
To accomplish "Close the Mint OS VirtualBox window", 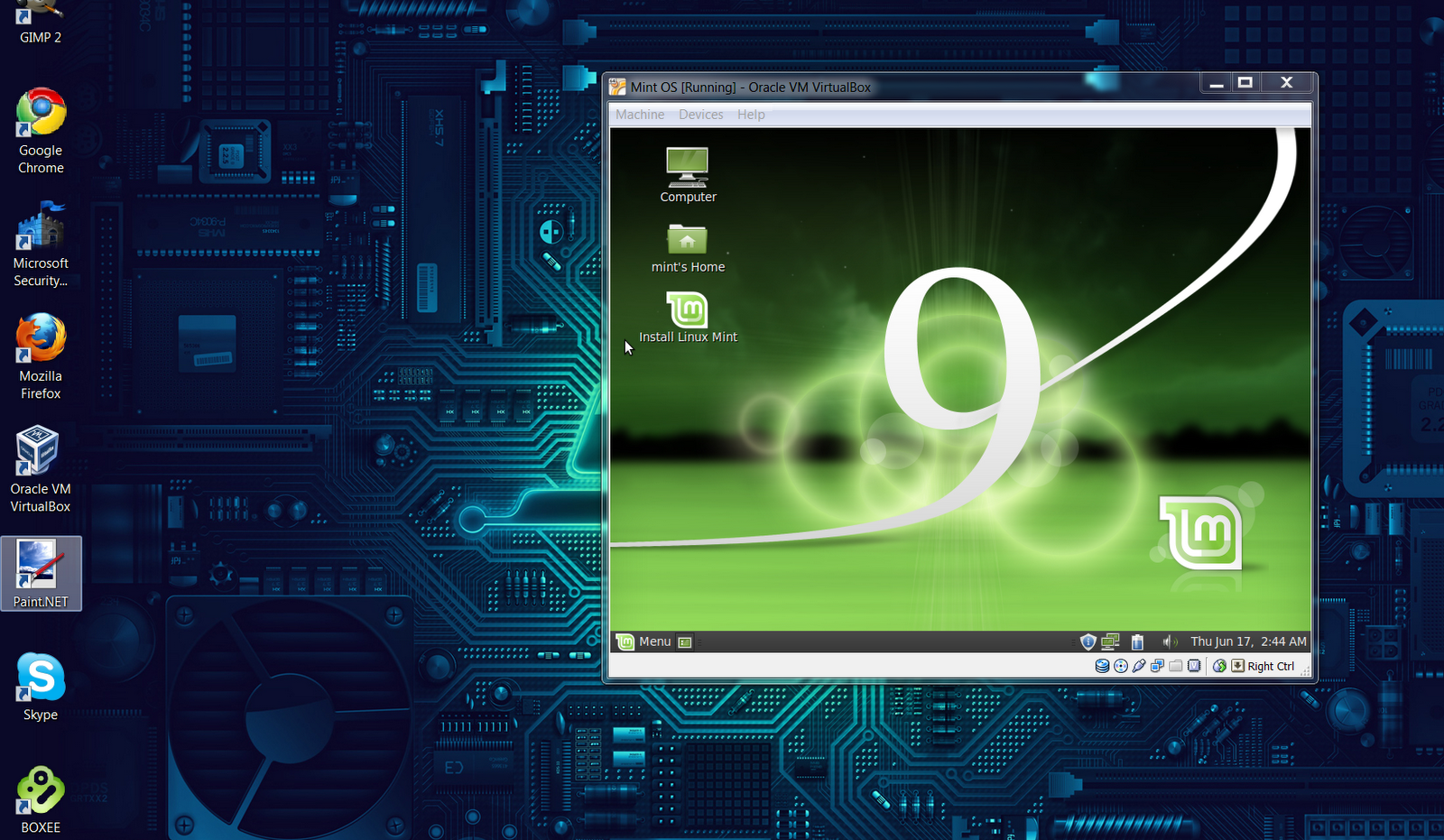I will (x=1287, y=83).
